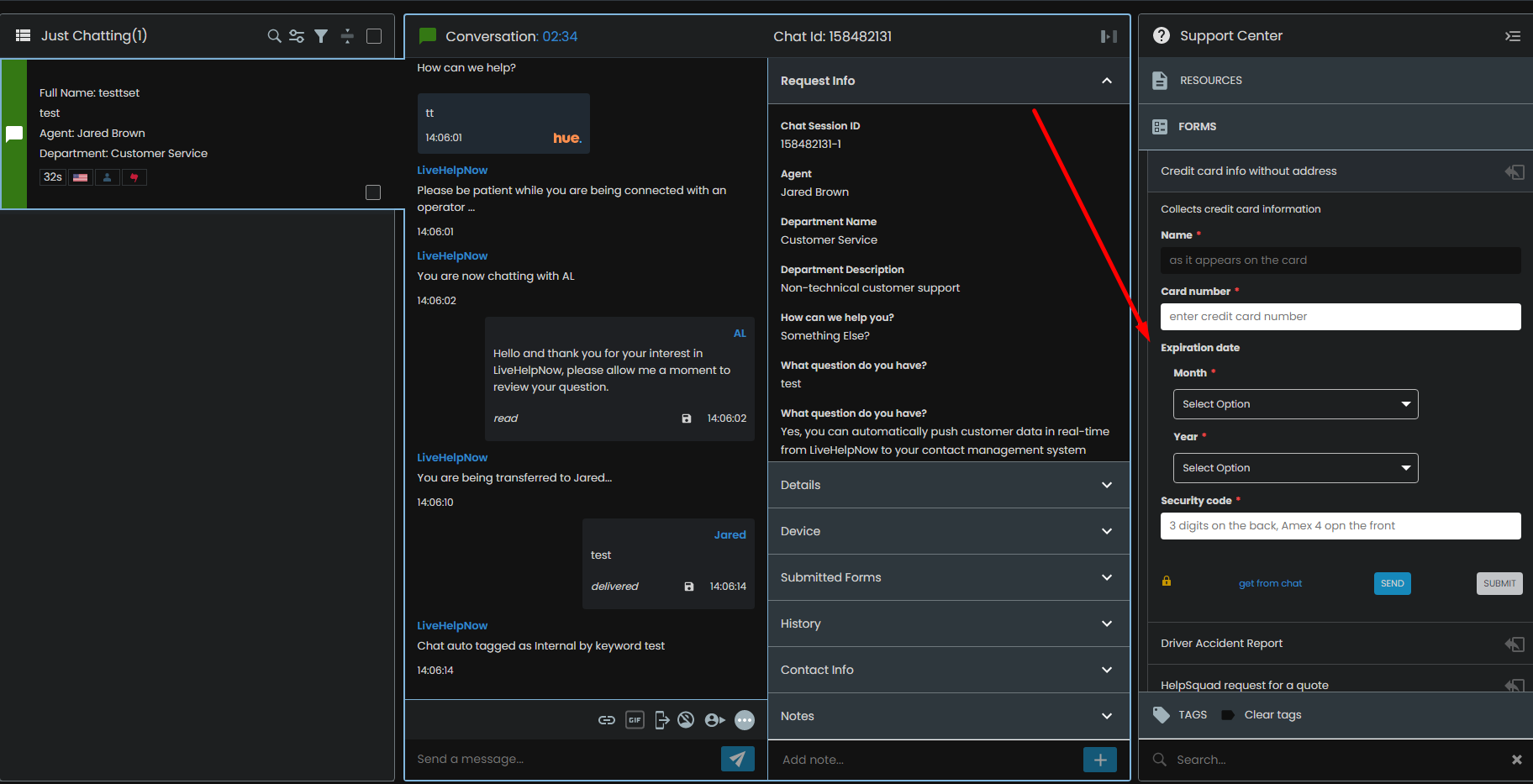Search chats with the magnifier icon
1533x784 pixels.
pyautogui.click(x=274, y=36)
